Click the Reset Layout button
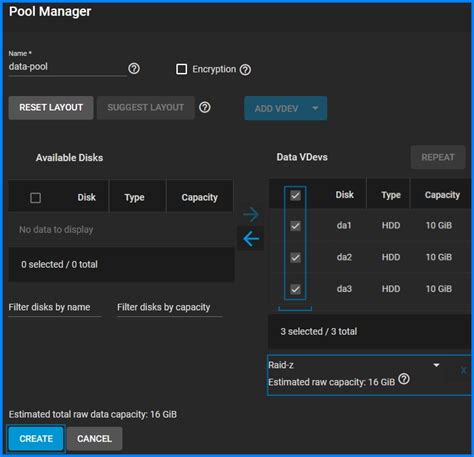The height and width of the screenshot is (457, 474). click(51, 108)
